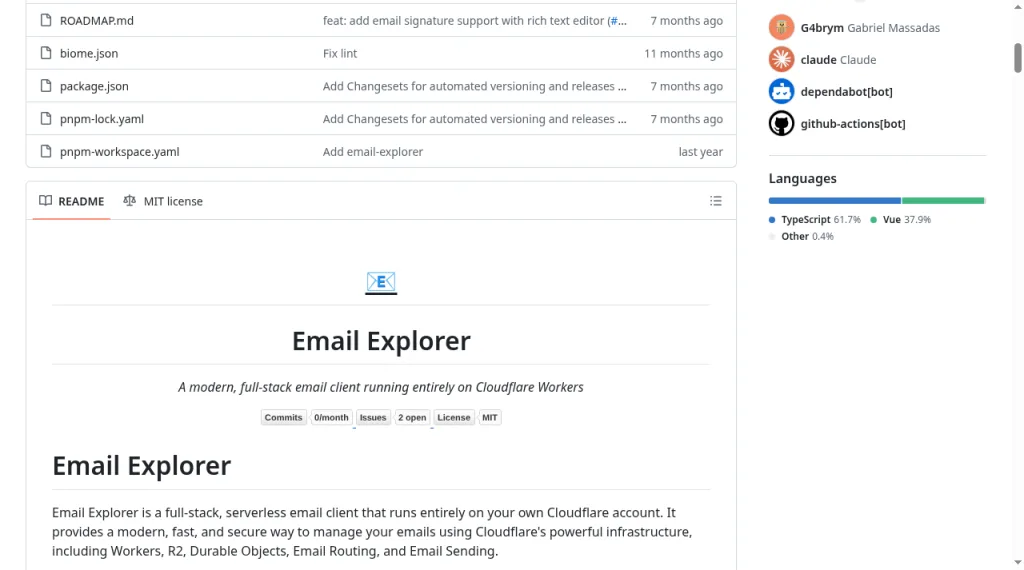Open the 'Add email-explorer' commit message

coord(373,151)
